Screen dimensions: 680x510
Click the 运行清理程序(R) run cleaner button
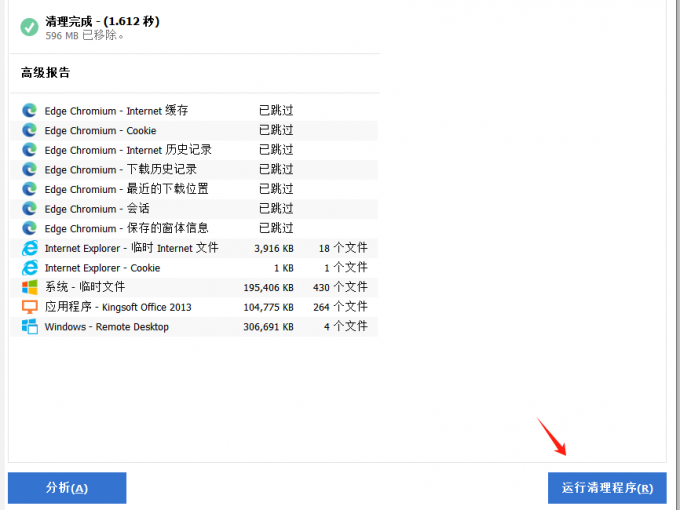(x=607, y=488)
